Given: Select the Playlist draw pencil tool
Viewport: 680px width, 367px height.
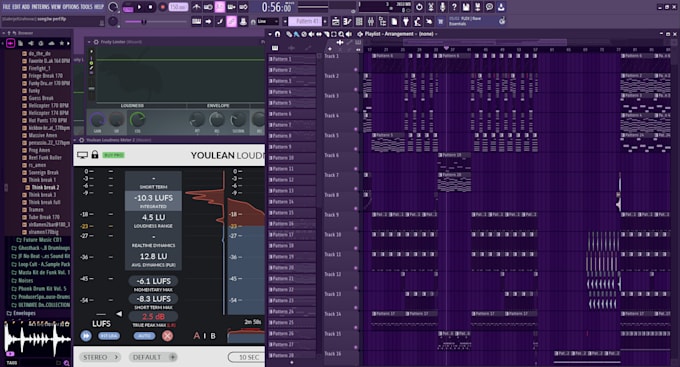Looking at the screenshot, I should 289,34.
